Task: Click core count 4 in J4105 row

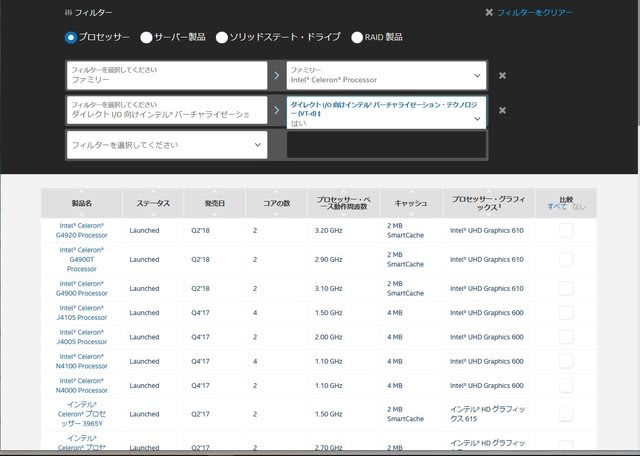Action: point(255,313)
